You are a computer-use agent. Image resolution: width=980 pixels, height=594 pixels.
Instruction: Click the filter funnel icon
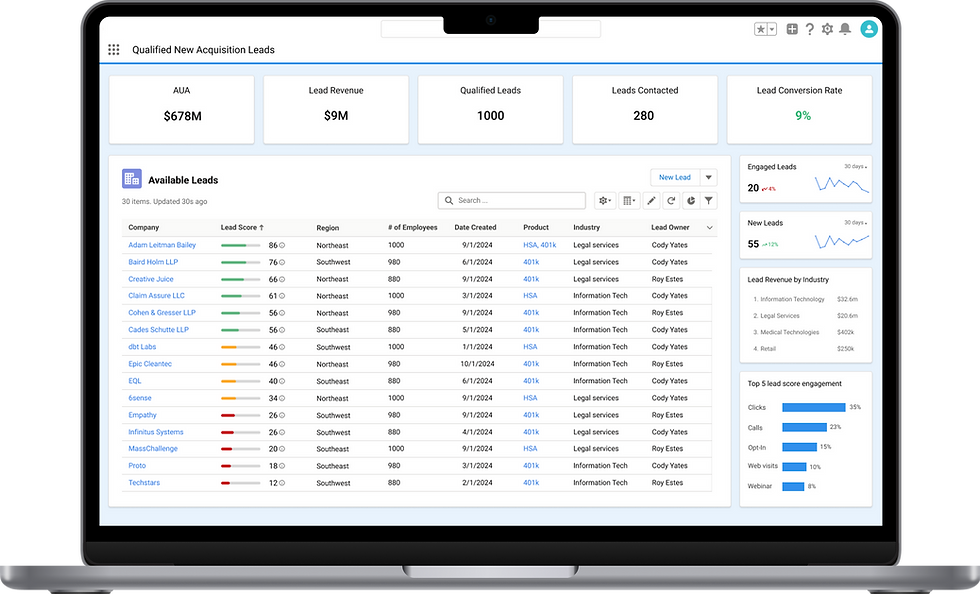pyautogui.click(x=708, y=201)
